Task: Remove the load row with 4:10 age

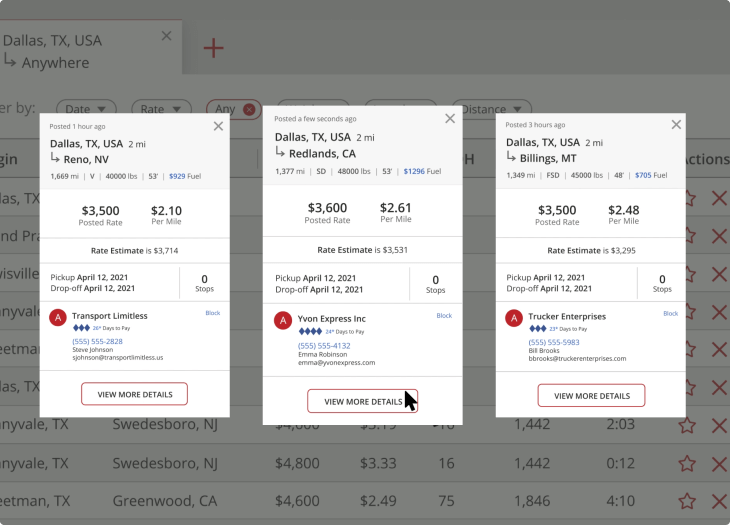Action: pyautogui.click(x=718, y=502)
